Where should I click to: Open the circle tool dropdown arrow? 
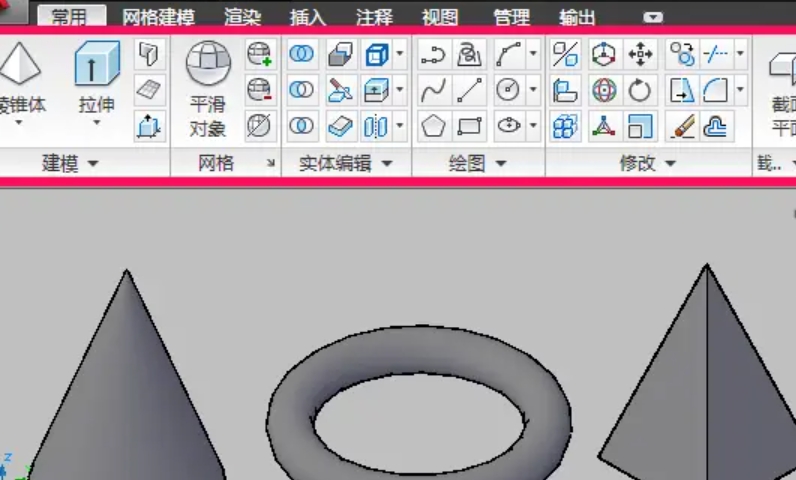click(x=533, y=90)
